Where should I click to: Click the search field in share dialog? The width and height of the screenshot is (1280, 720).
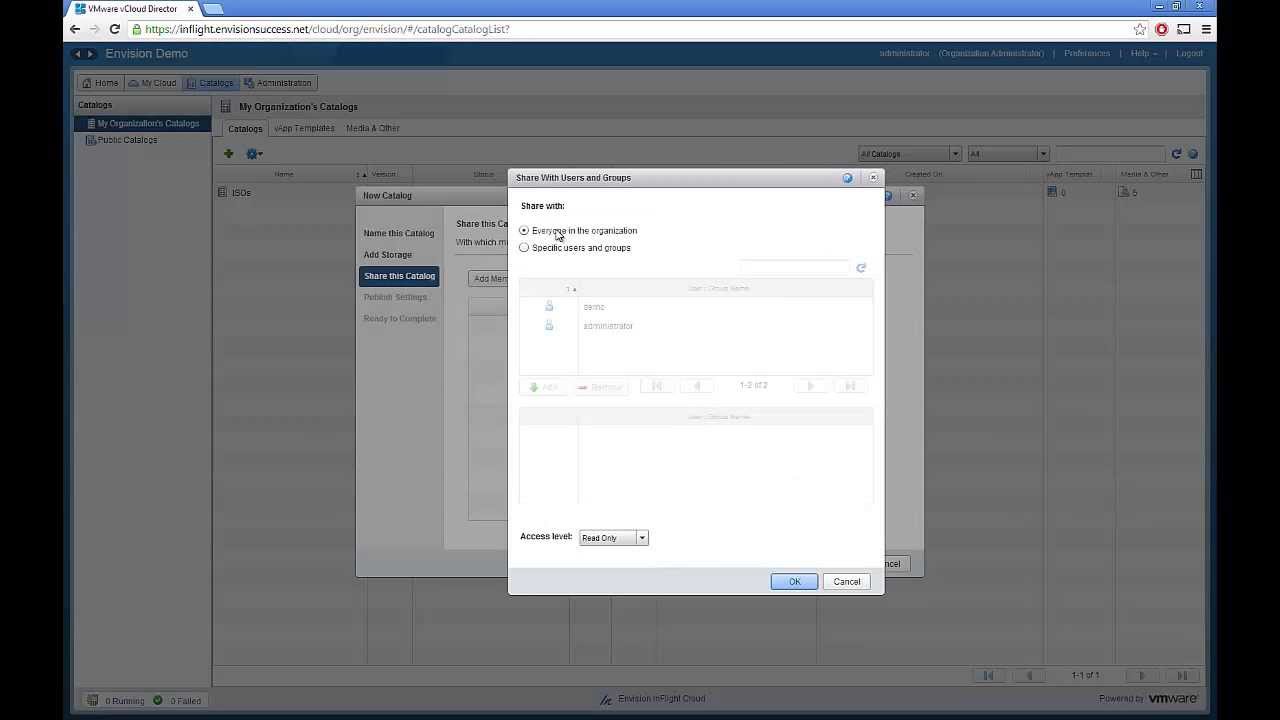pos(794,268)
